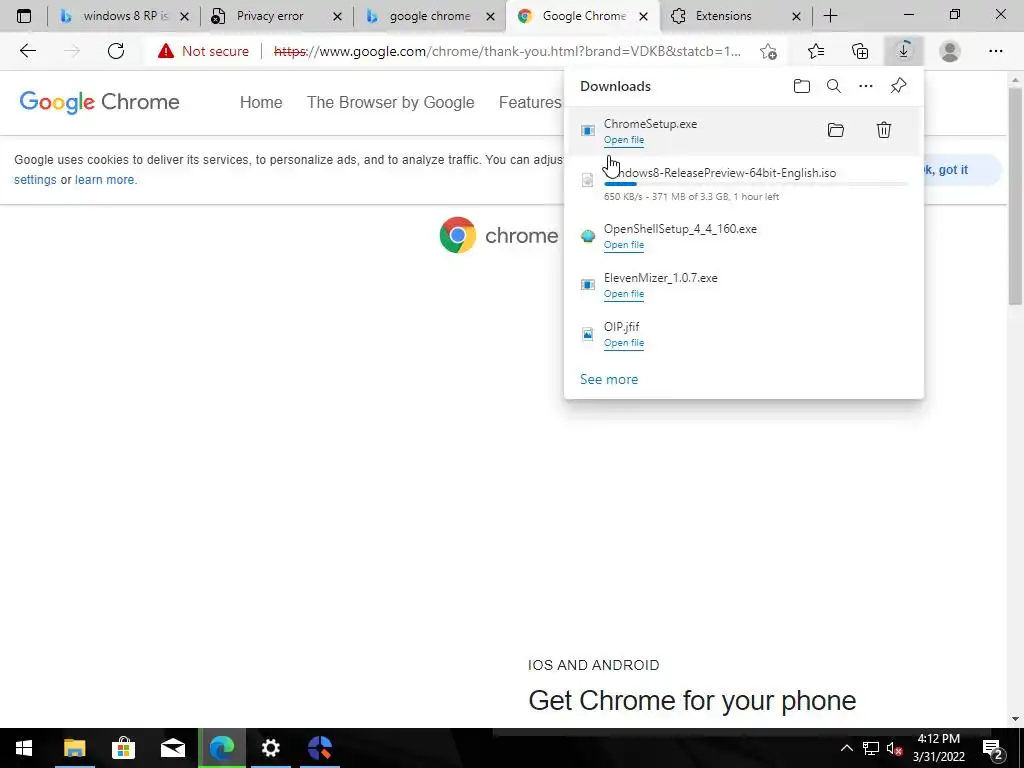
Task: Click See more downloads link
Action: coord(609,379)
